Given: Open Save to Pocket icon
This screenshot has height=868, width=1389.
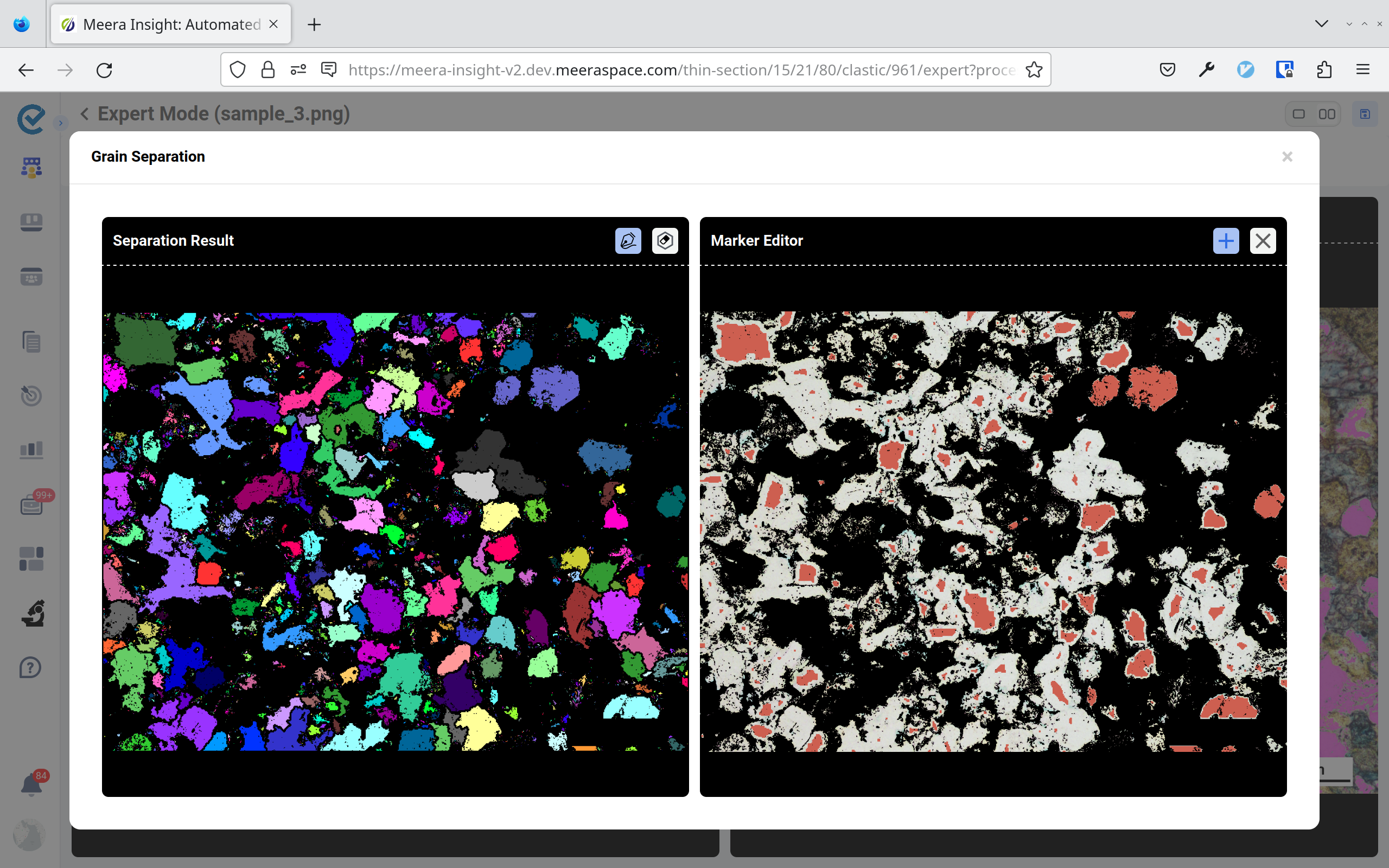Looking at the screenshot, I should [1168, 70].
